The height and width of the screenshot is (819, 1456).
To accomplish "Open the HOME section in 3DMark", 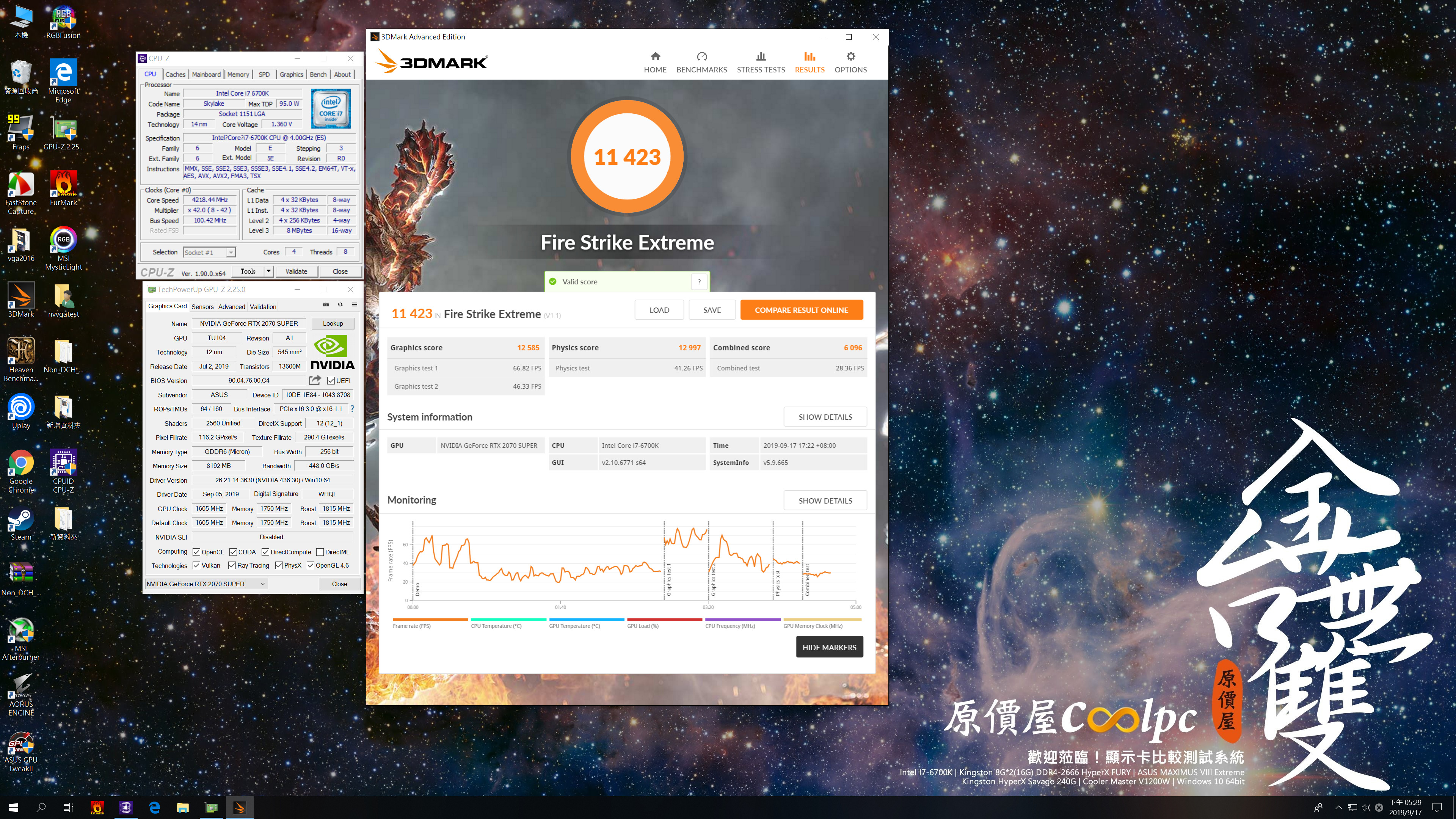I will 655,62.
